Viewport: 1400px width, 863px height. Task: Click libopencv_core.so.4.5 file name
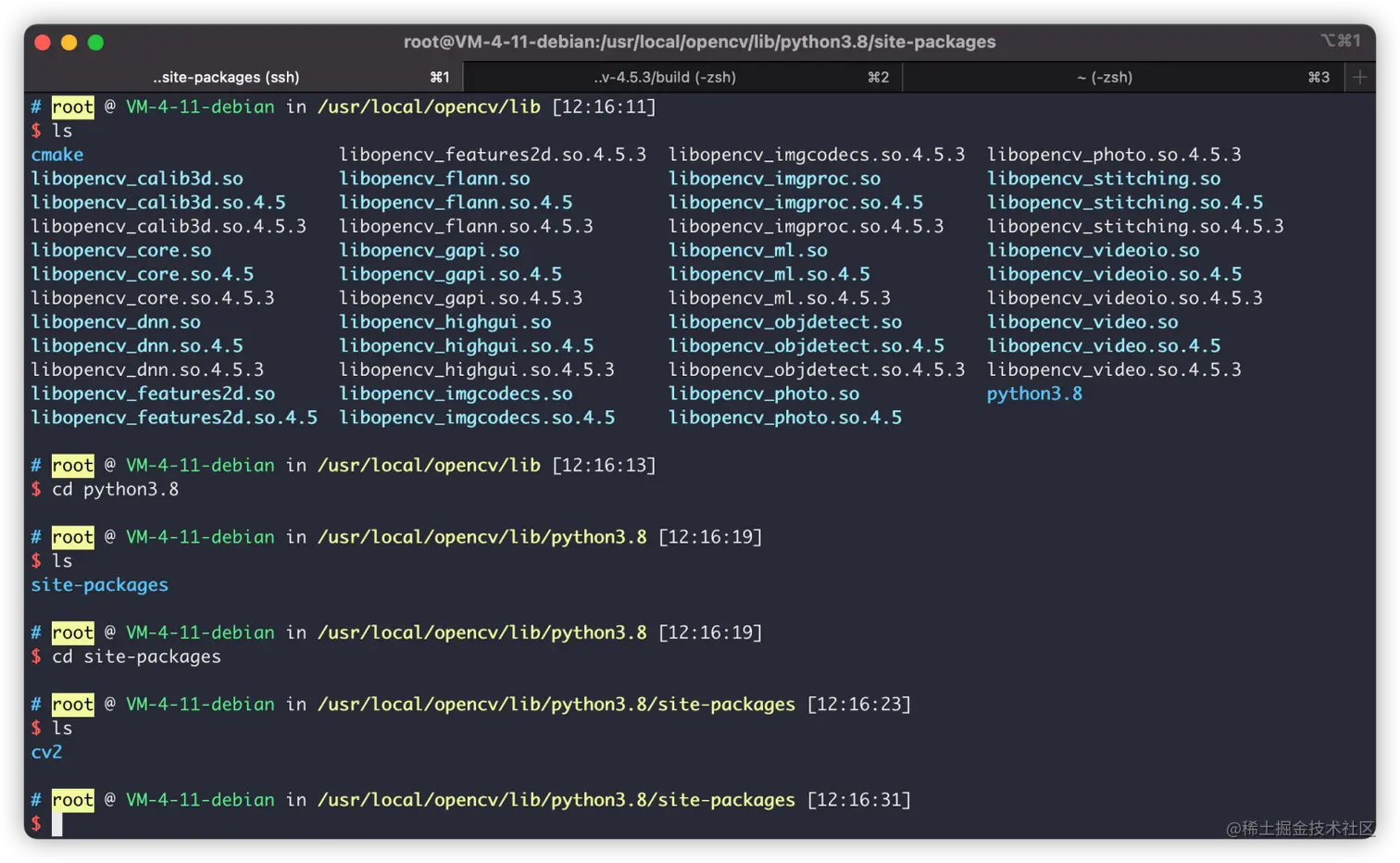pyautogui.click(x=143, y=274)
